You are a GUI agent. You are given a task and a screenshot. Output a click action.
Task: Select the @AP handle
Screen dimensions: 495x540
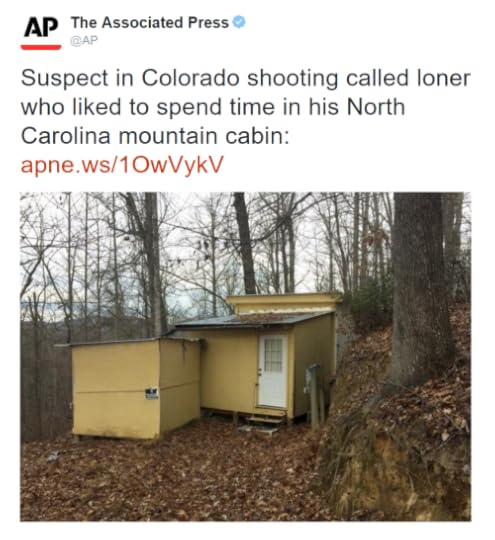[x=84, y=41]
